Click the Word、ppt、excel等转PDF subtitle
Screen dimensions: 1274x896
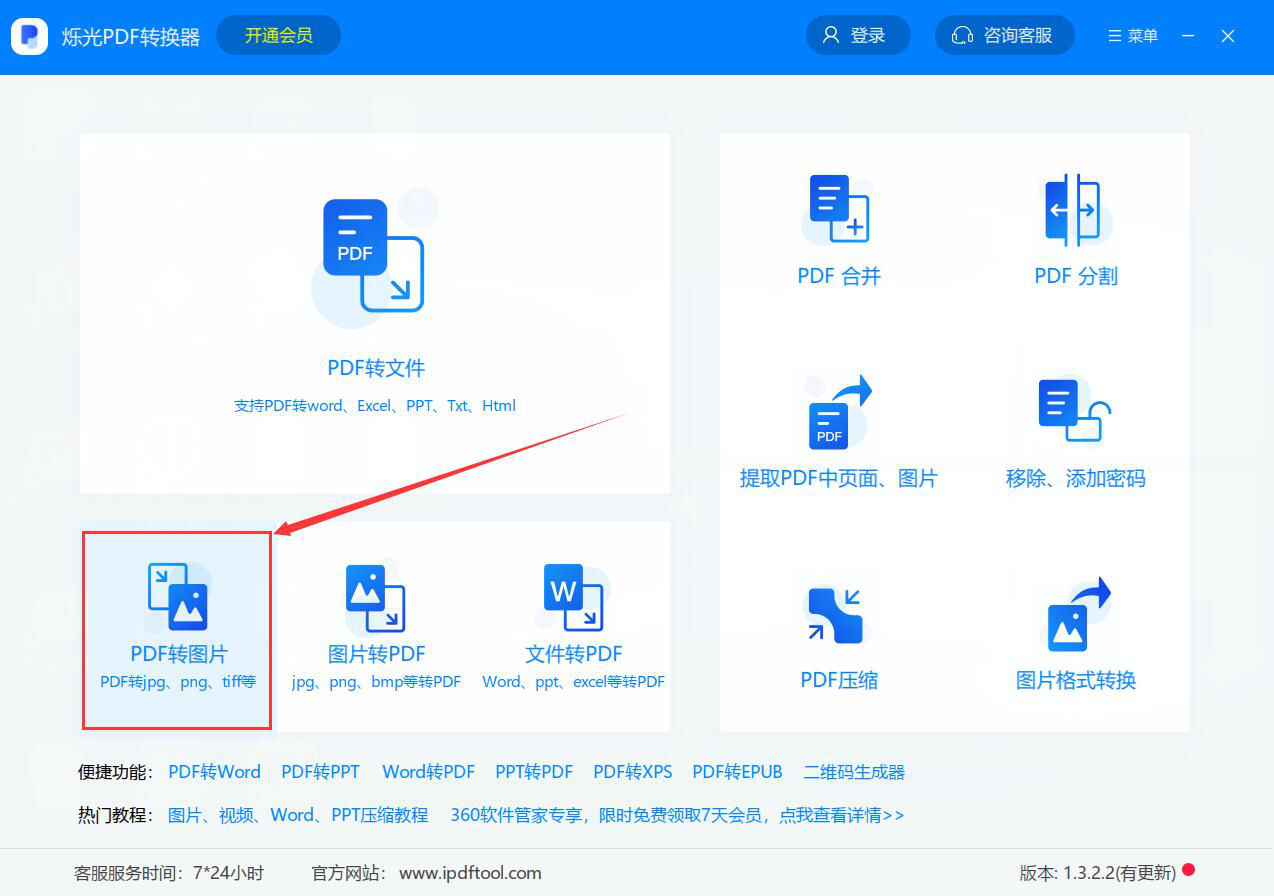click(x=573, y=682)
